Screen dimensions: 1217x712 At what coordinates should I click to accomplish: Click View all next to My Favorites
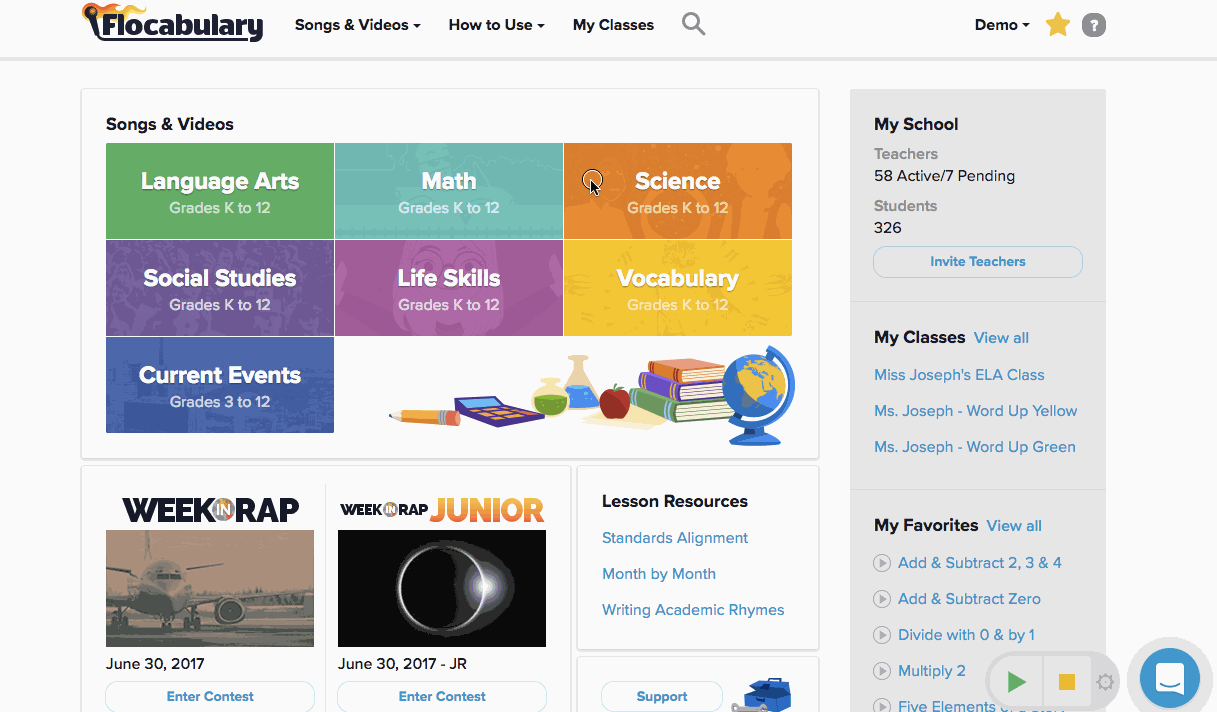[1013, 526]
